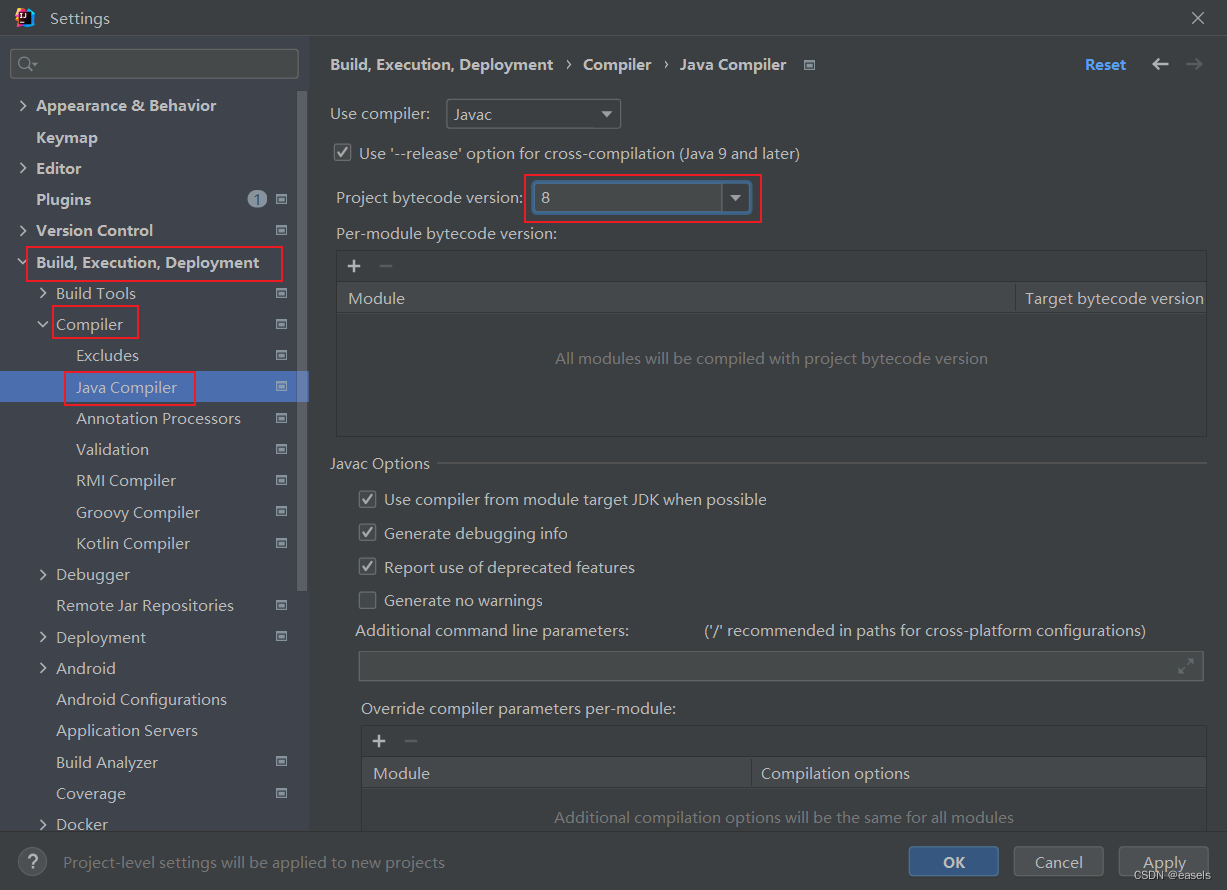The image size is (1227, 890).
Task: Click the Compilation options column header
Action: coord(978,773)
